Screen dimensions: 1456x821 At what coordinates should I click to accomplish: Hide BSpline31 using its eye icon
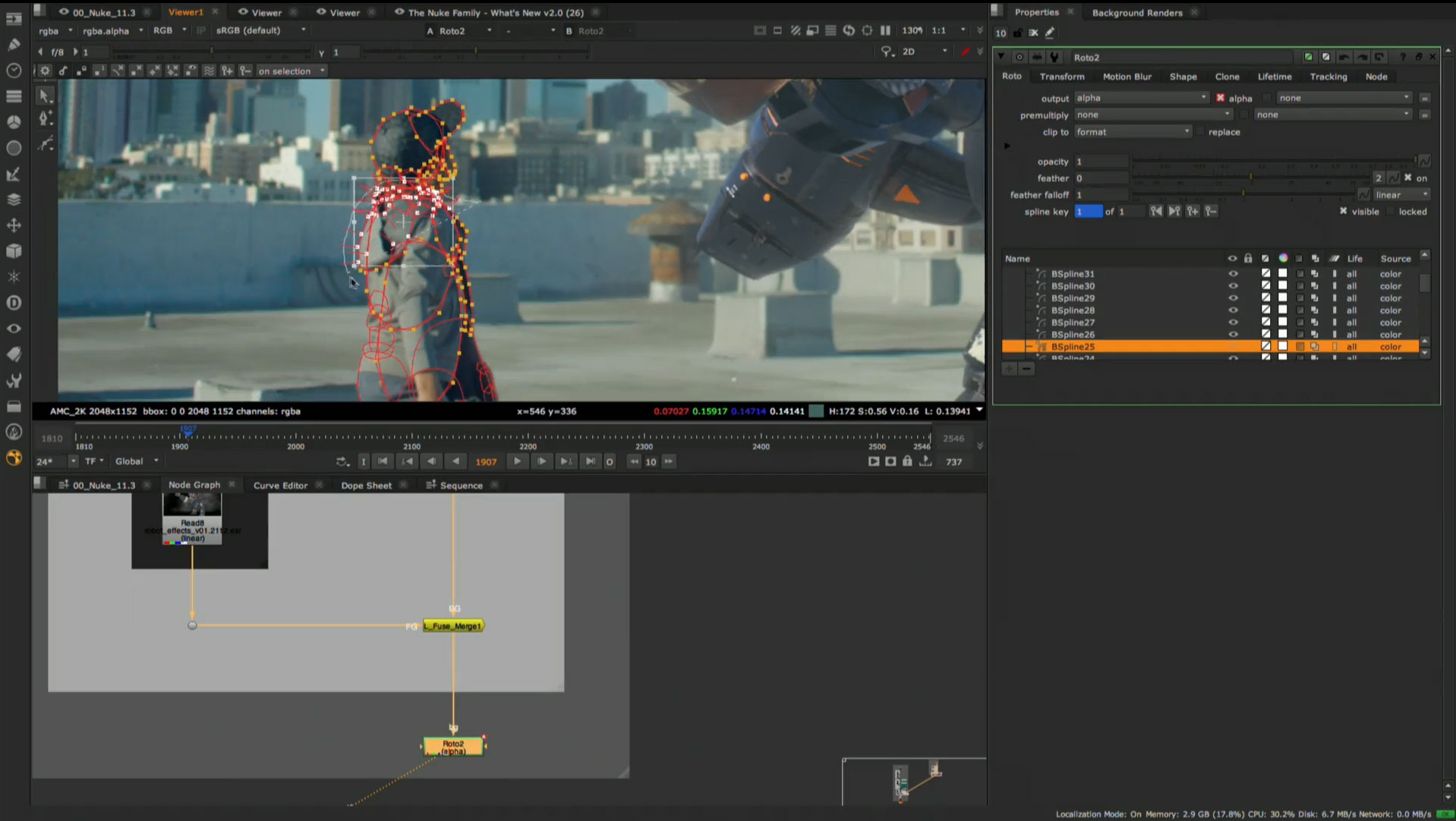tap(1233, 274)
